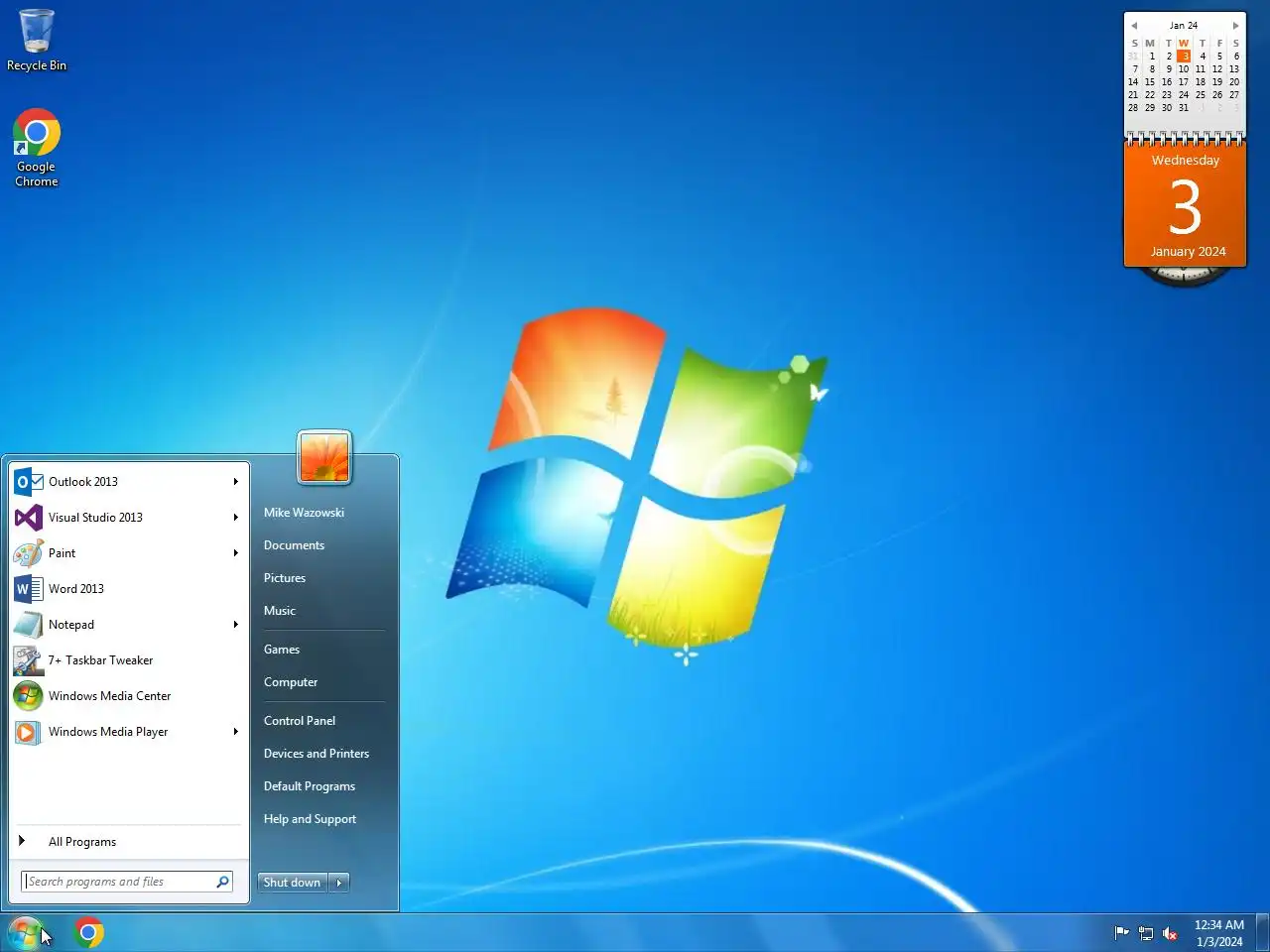1270x952 pixels.
Task: Select day 24 in calendar gadget
Action: [1184, 95]
